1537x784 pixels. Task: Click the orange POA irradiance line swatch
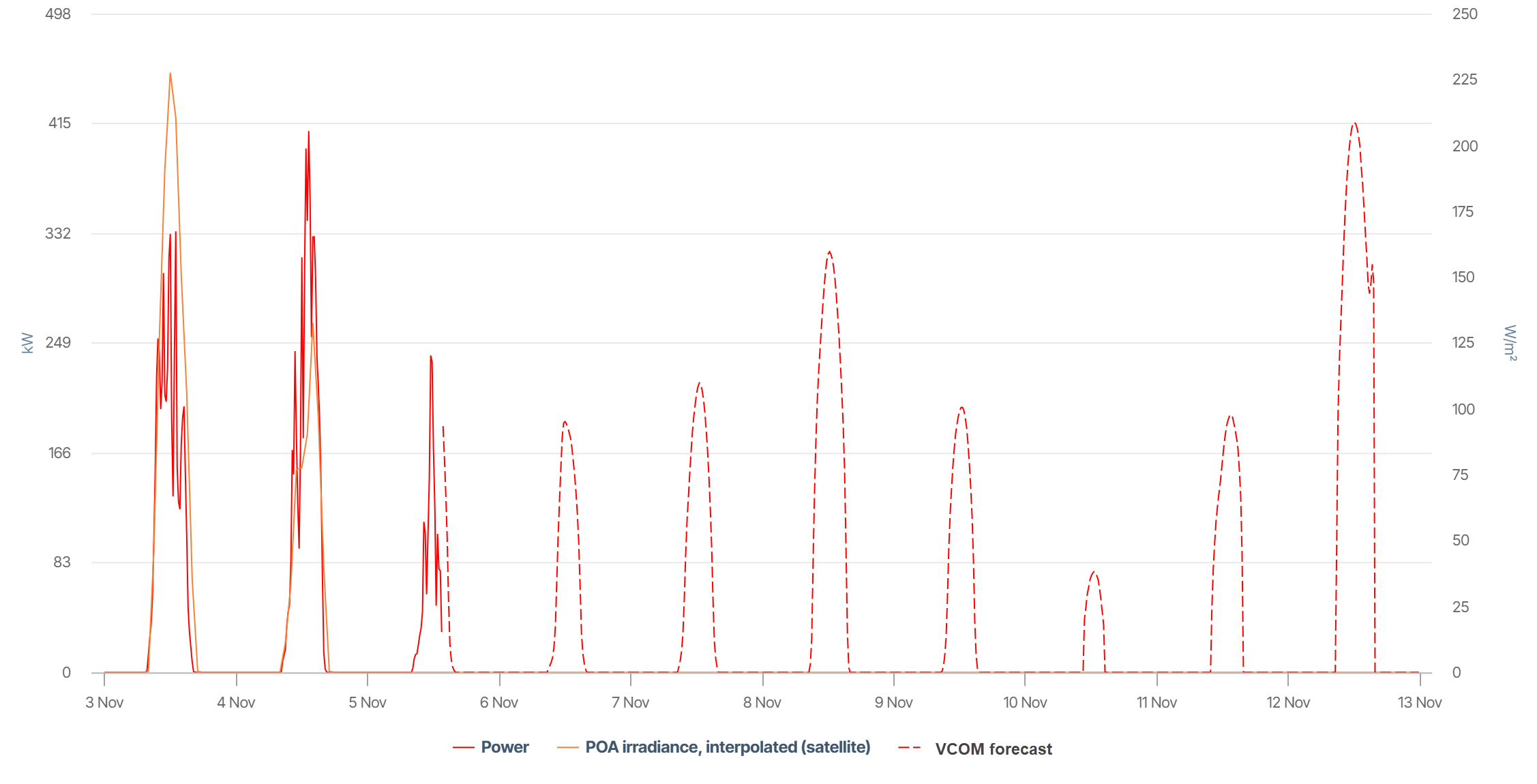click(x=567, y=748)
